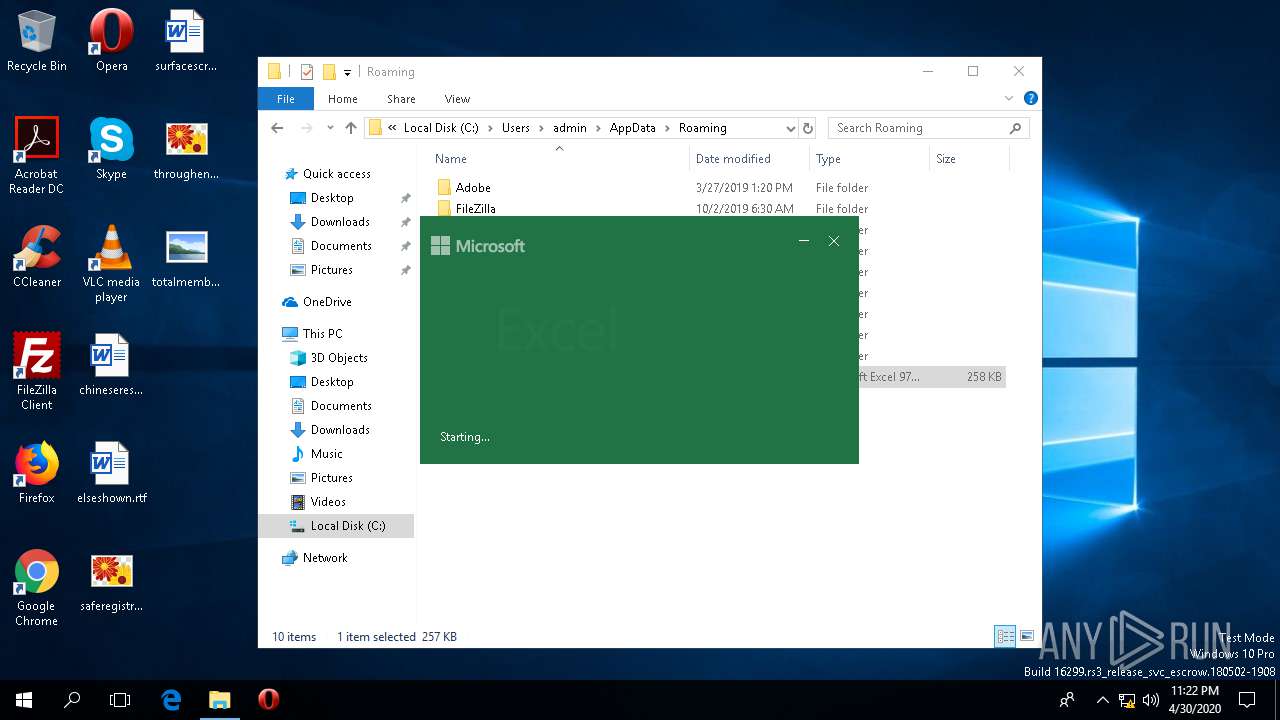Open 3D Objects under This PC
Viewport: 1280px width, 720px height.
(339, 358)
